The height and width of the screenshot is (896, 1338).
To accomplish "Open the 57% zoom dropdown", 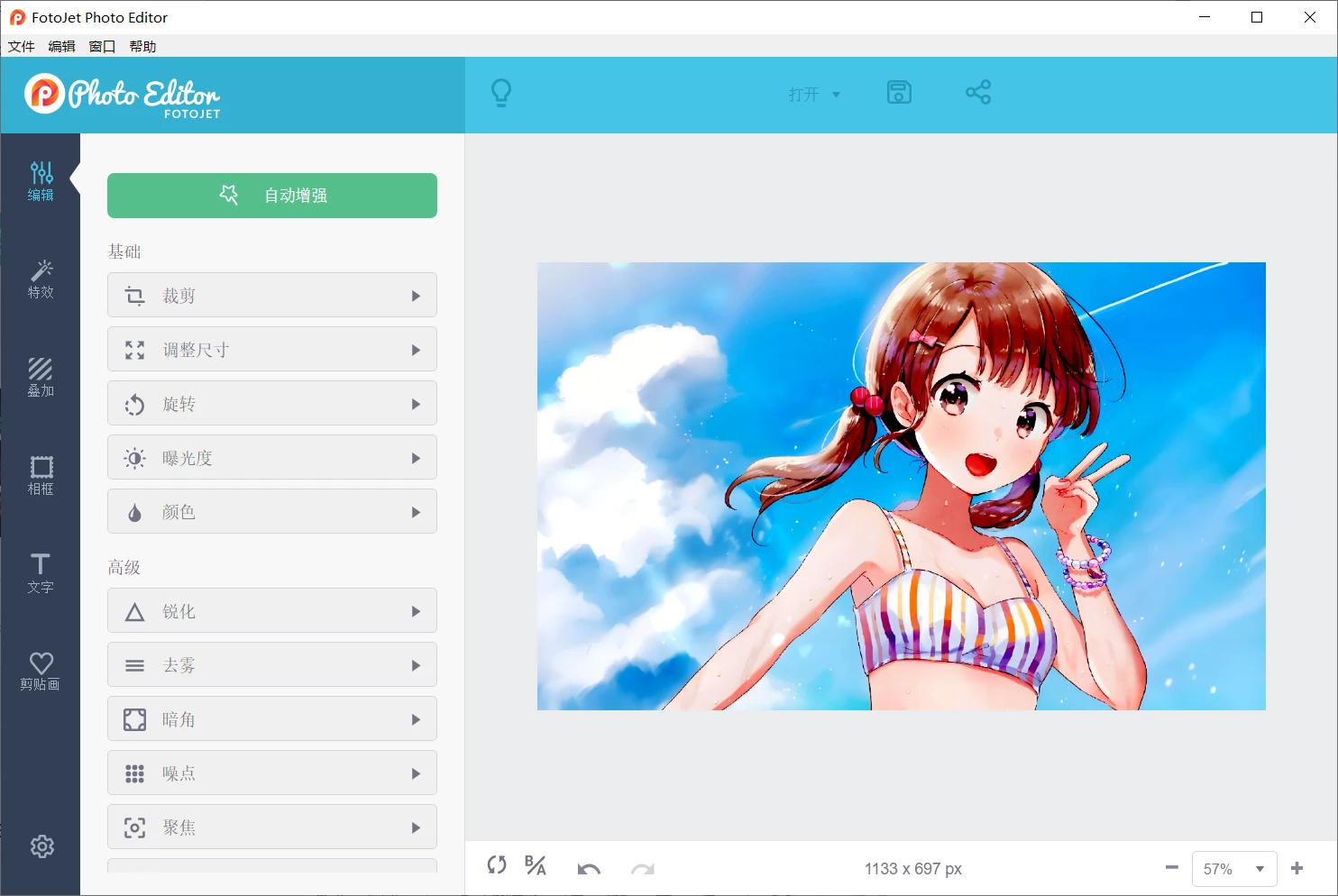I will click(x=1234, y=869).
